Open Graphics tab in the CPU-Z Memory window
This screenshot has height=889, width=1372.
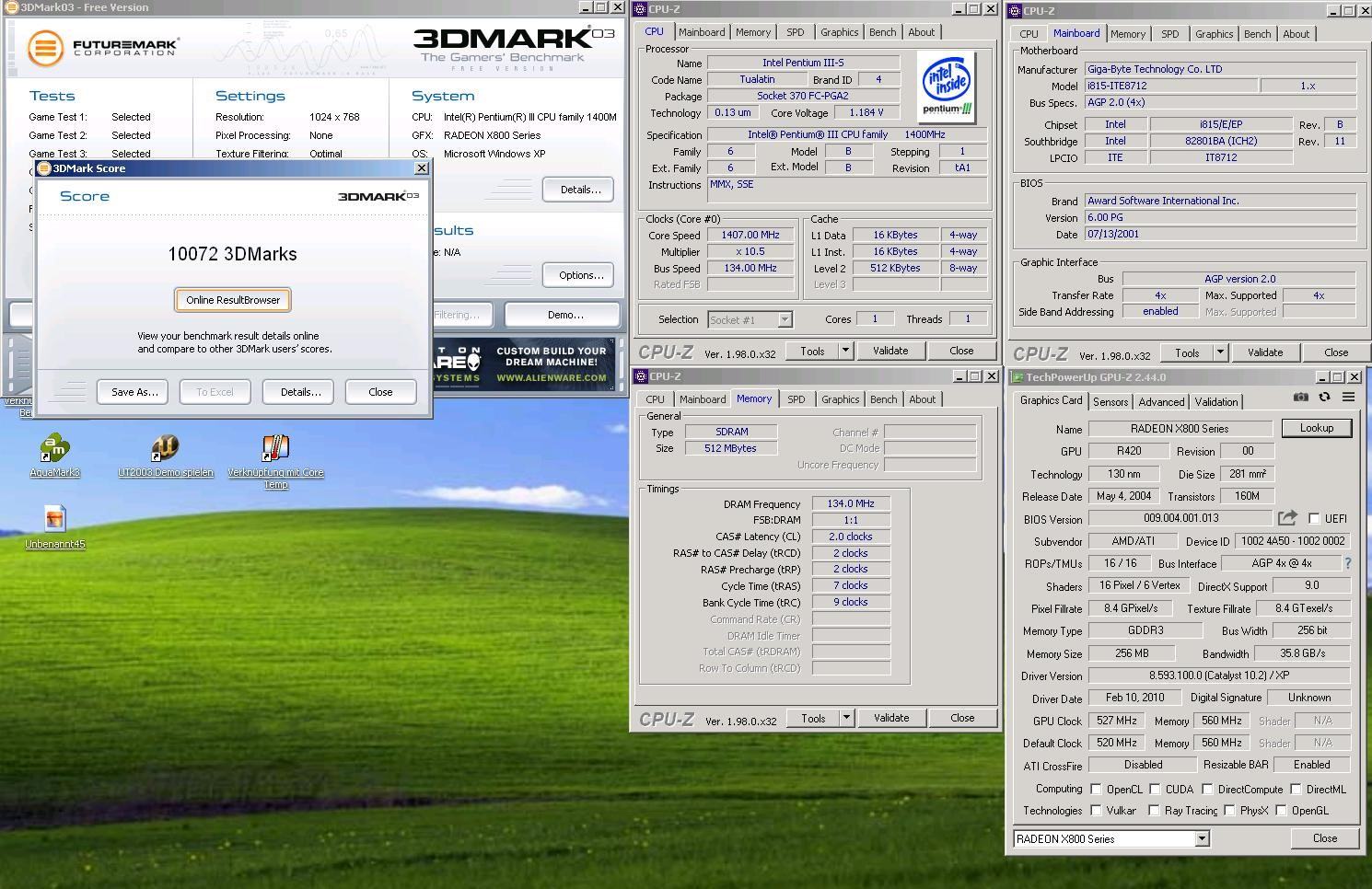coord(840,399)
